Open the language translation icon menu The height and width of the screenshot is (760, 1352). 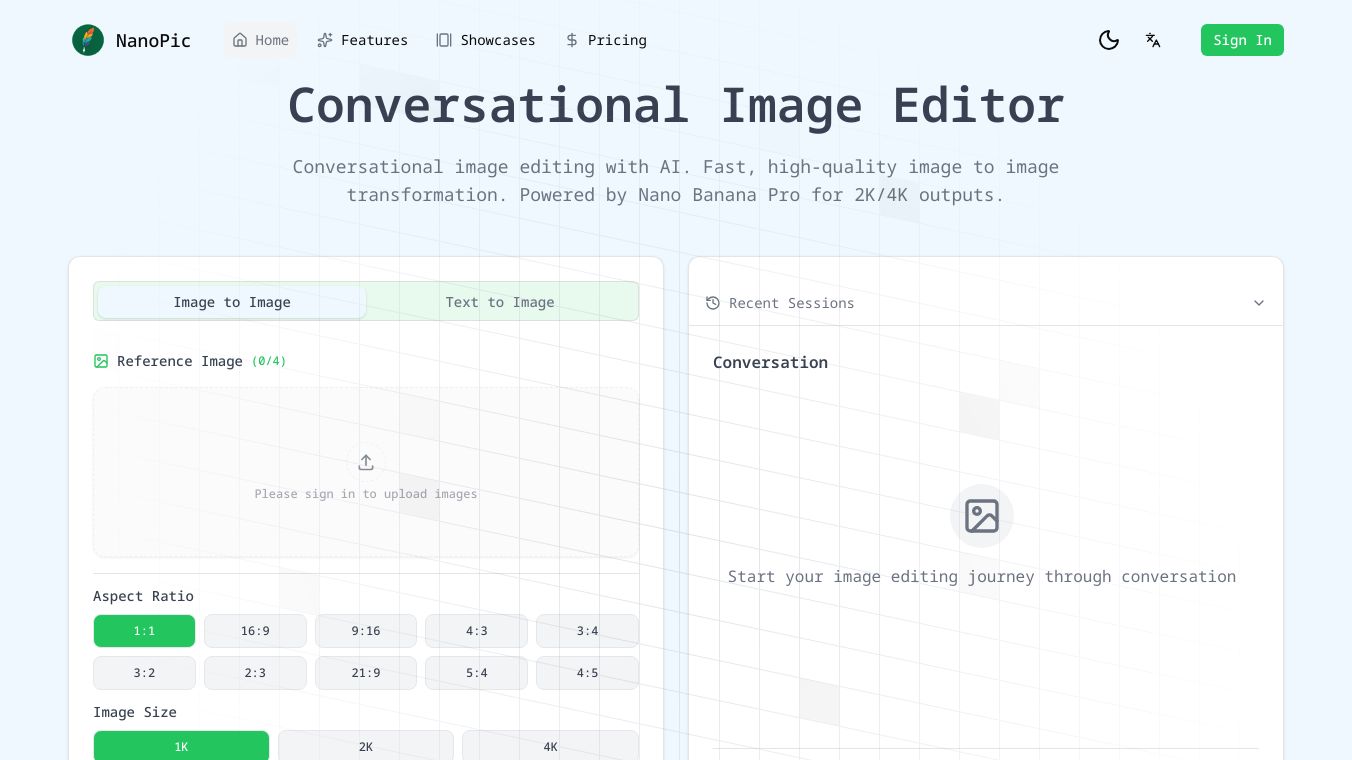click(1153, 40)
